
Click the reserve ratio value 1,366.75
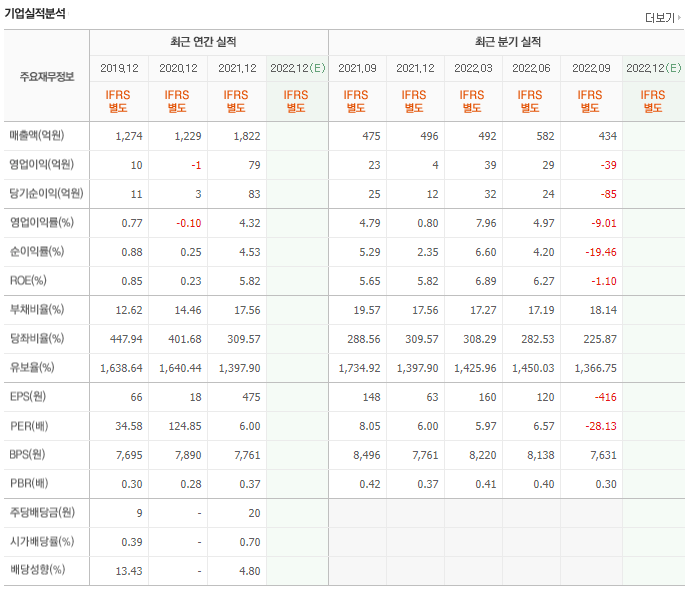tap(596, 368)
